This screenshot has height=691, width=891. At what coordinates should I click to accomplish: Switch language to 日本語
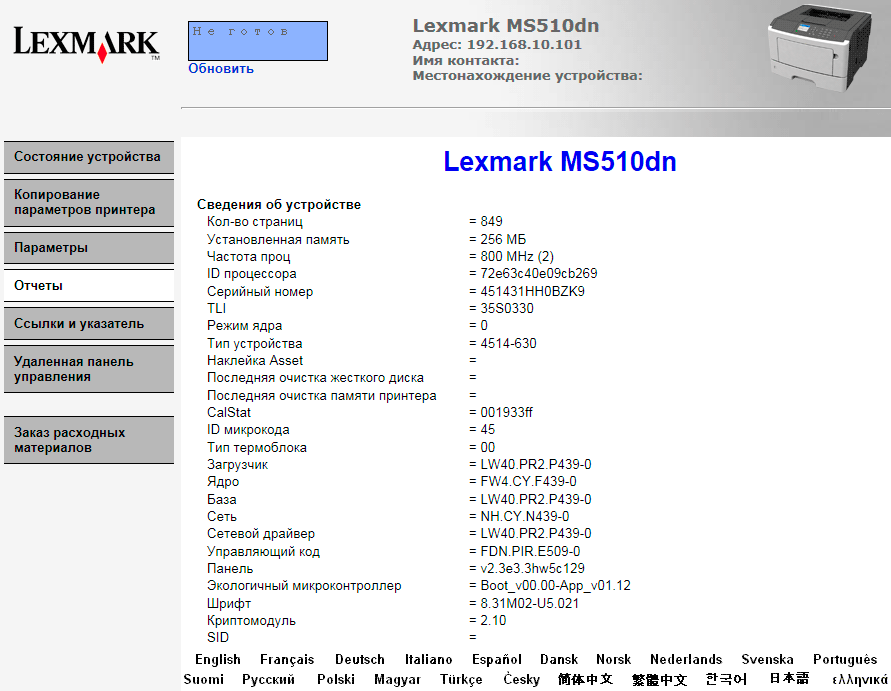[x=789, y=678]
